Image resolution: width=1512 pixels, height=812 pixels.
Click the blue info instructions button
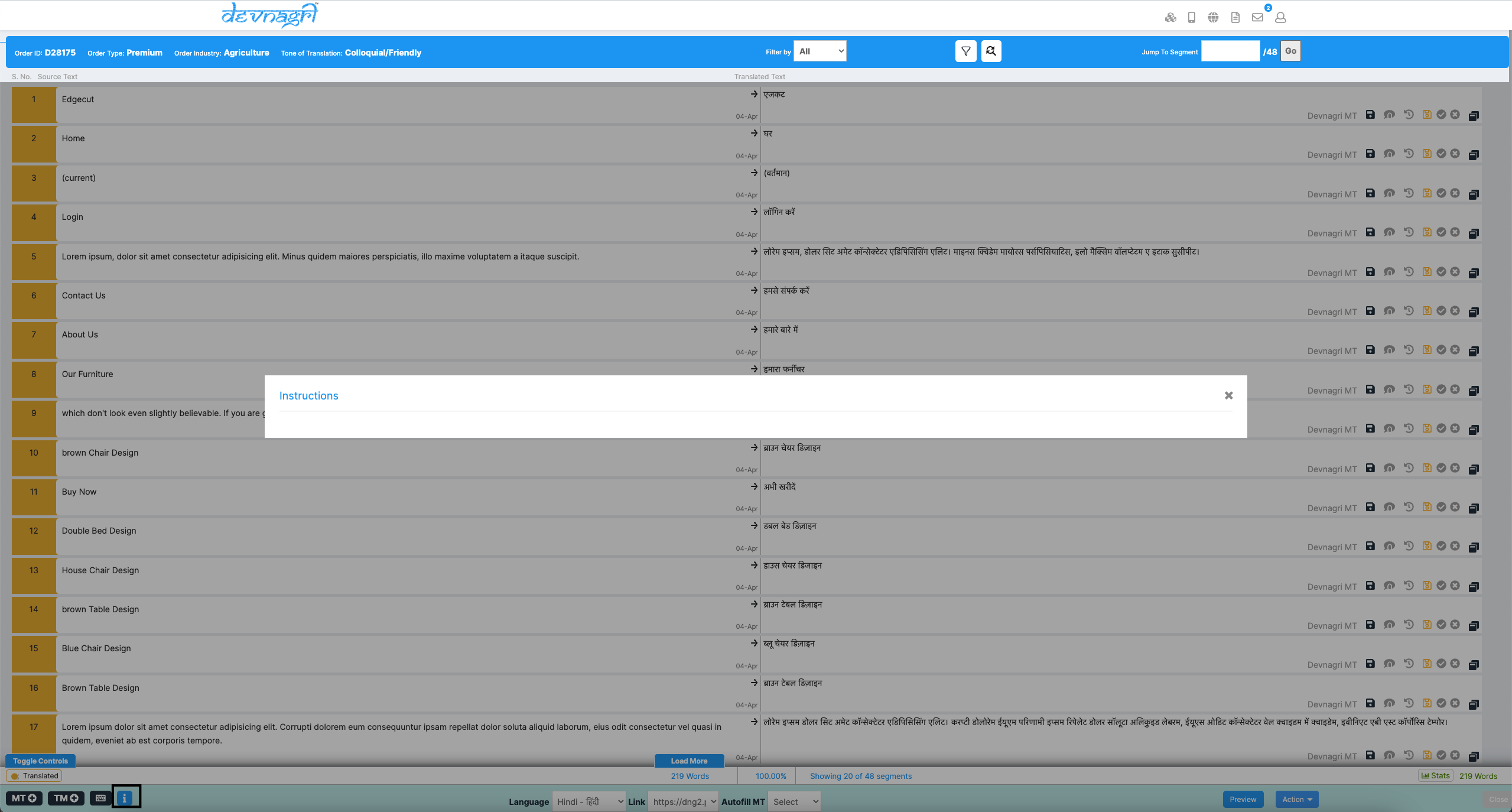(x=125, y=798)
